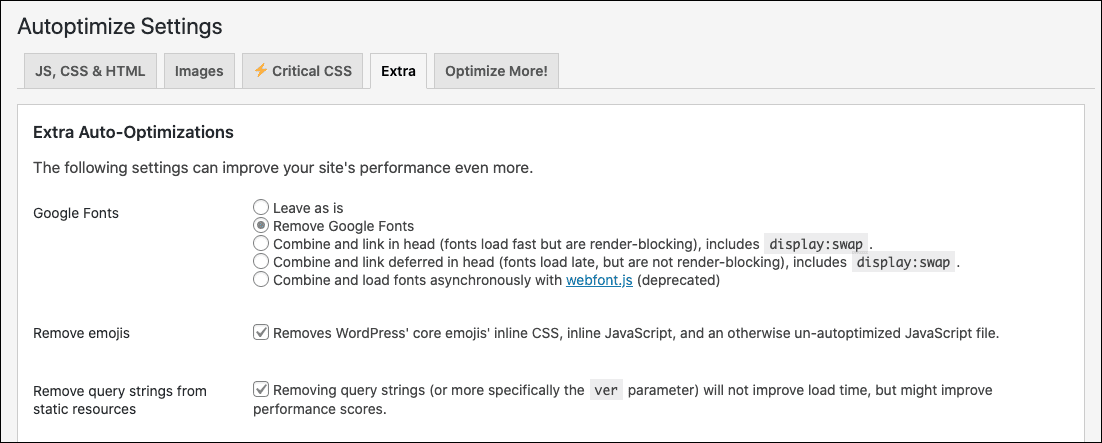Choose the Remove Google Fonts radio button
The height and width of the screenshot is (443, 1102).
[261, 226]
